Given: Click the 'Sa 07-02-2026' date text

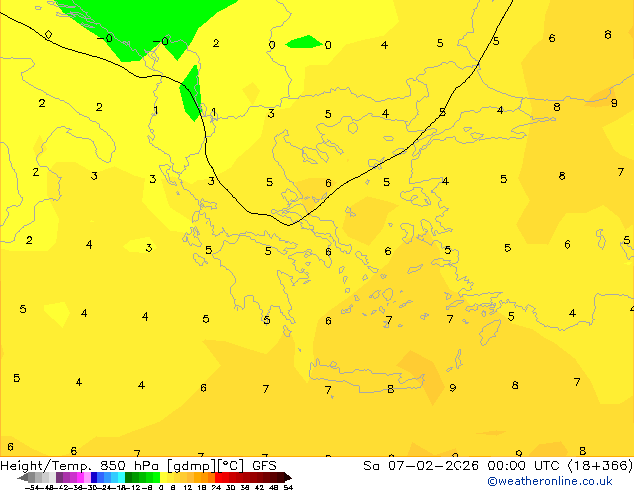Looking at the screenshot, I should [421, 466].
